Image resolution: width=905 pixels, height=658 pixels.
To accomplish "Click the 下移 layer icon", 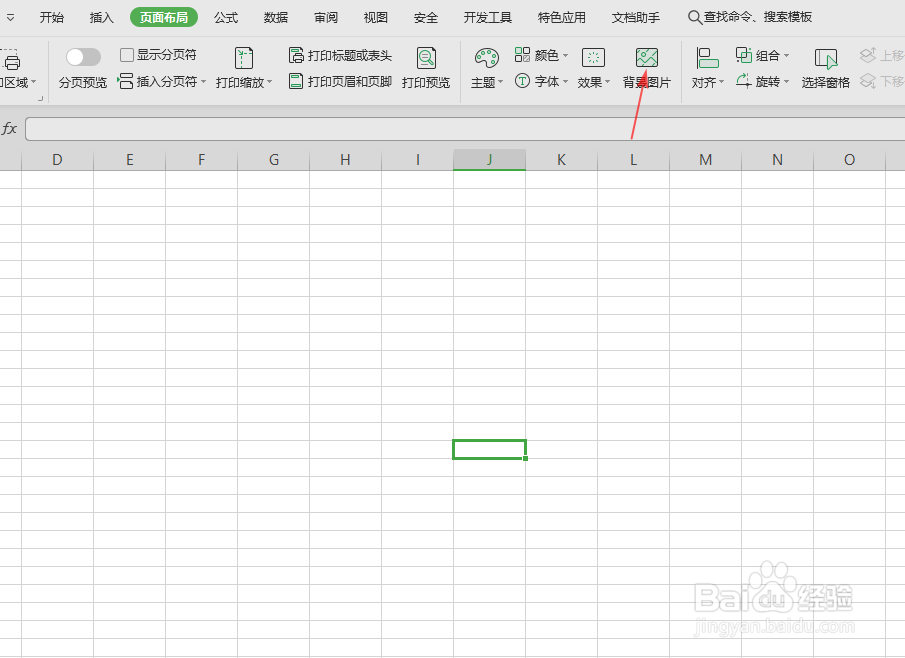I will [867, 81].
